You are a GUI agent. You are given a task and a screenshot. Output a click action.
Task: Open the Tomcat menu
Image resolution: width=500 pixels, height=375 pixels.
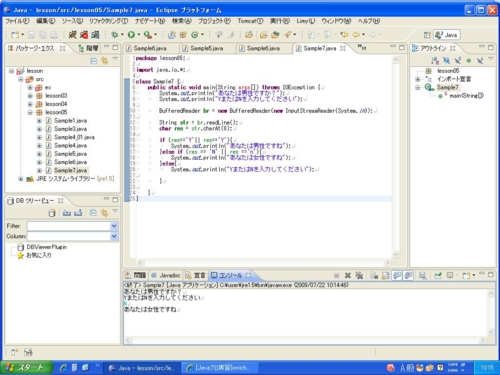[x=250, y=21]
